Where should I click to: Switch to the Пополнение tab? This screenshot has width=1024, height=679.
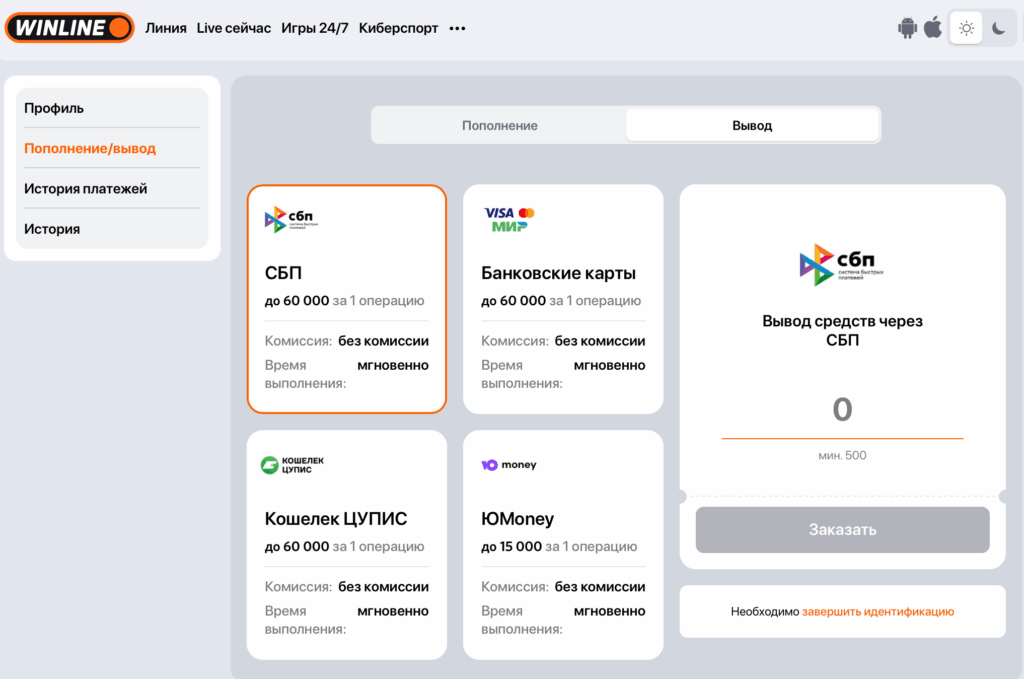coord(500,125)
